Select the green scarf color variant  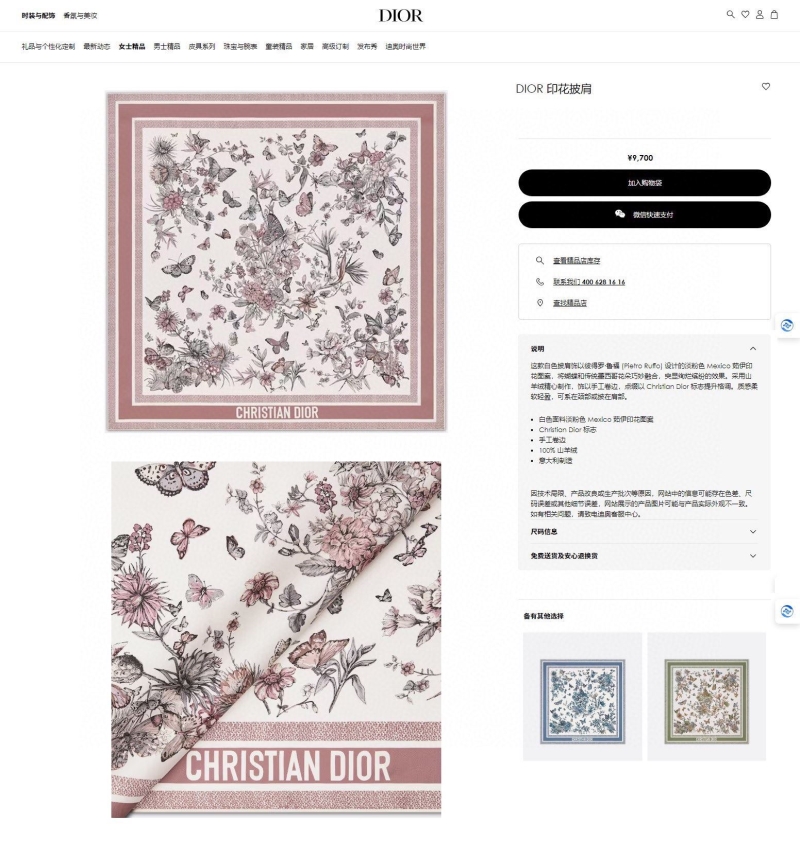pyautogui.click(x=707, y=697)
